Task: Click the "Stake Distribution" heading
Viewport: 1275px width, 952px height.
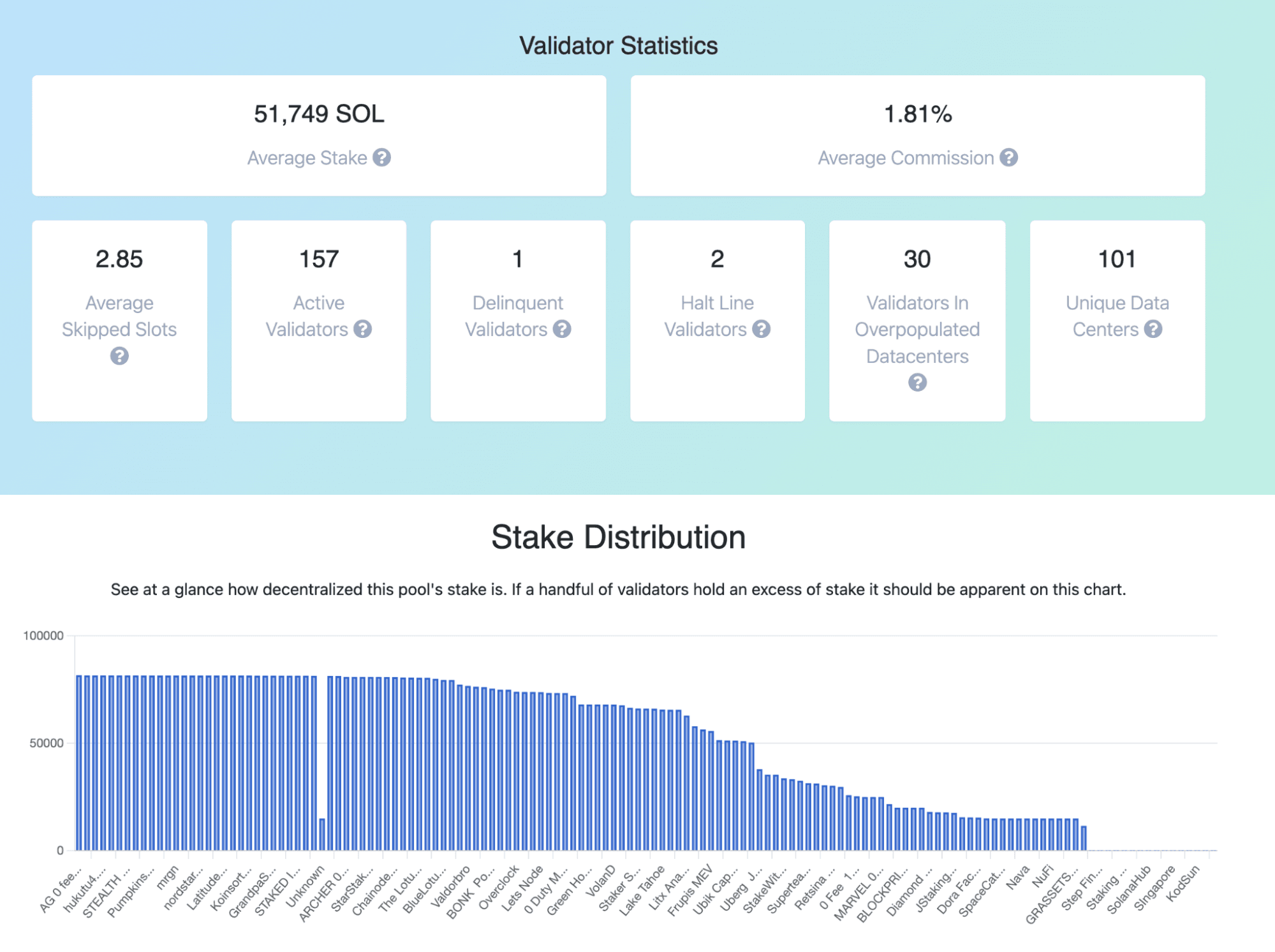Action: tap(618, 537)
